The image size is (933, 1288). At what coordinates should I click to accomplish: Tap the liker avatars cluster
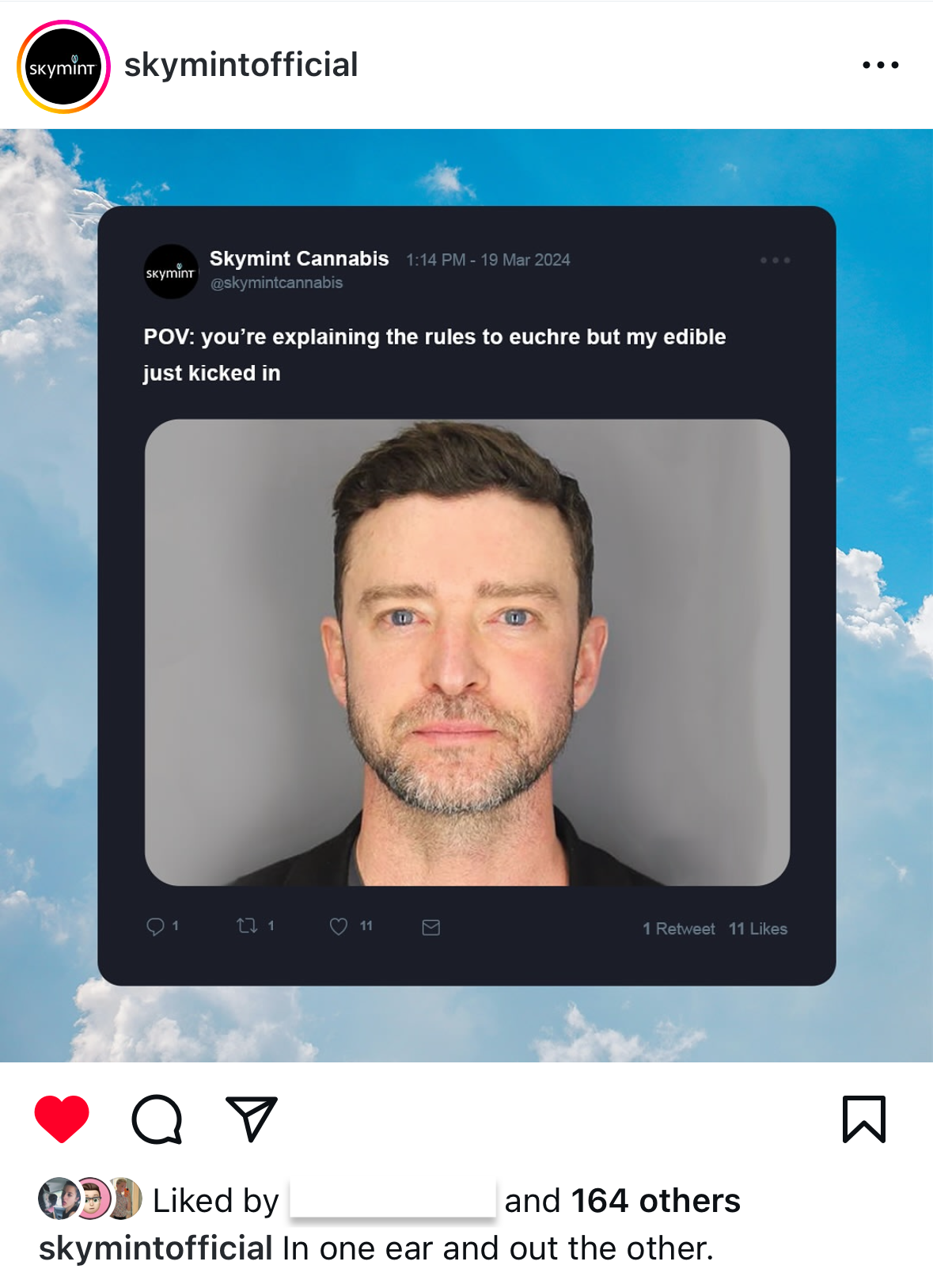point(90,1198)
